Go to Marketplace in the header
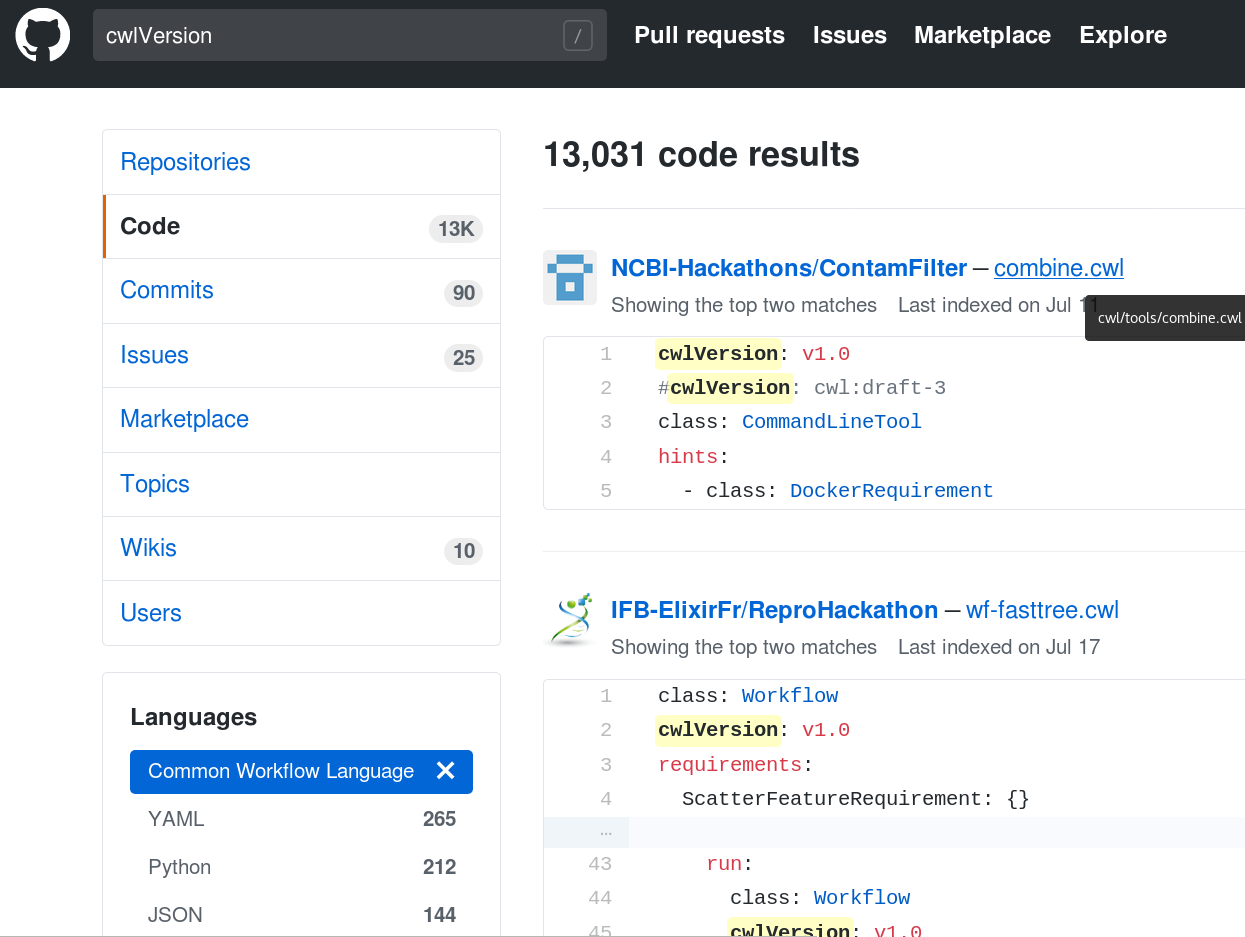This screenshot has width=1245, height=937. pos(982,35)
